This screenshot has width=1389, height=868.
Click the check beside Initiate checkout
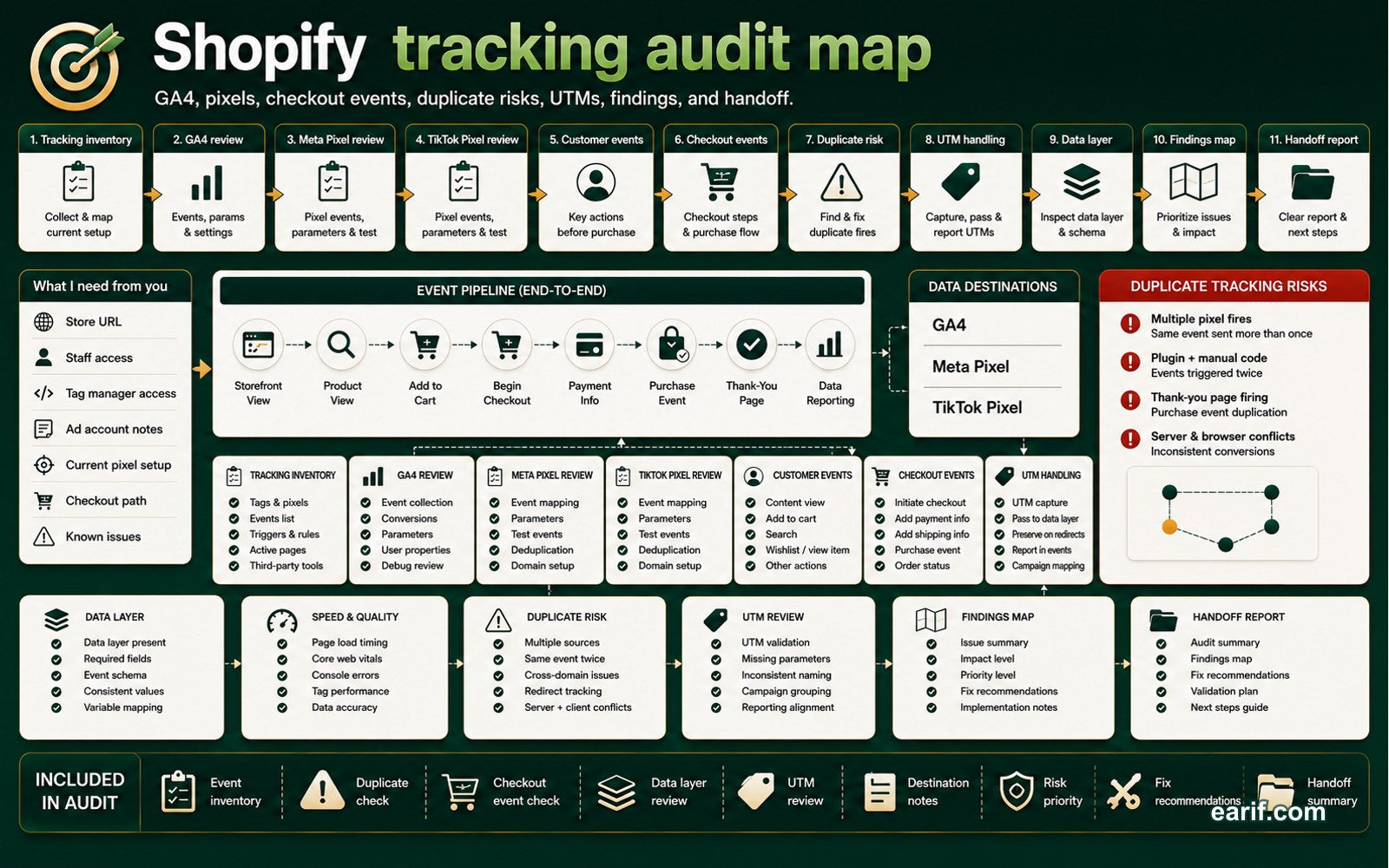click(x=879, y=503)
